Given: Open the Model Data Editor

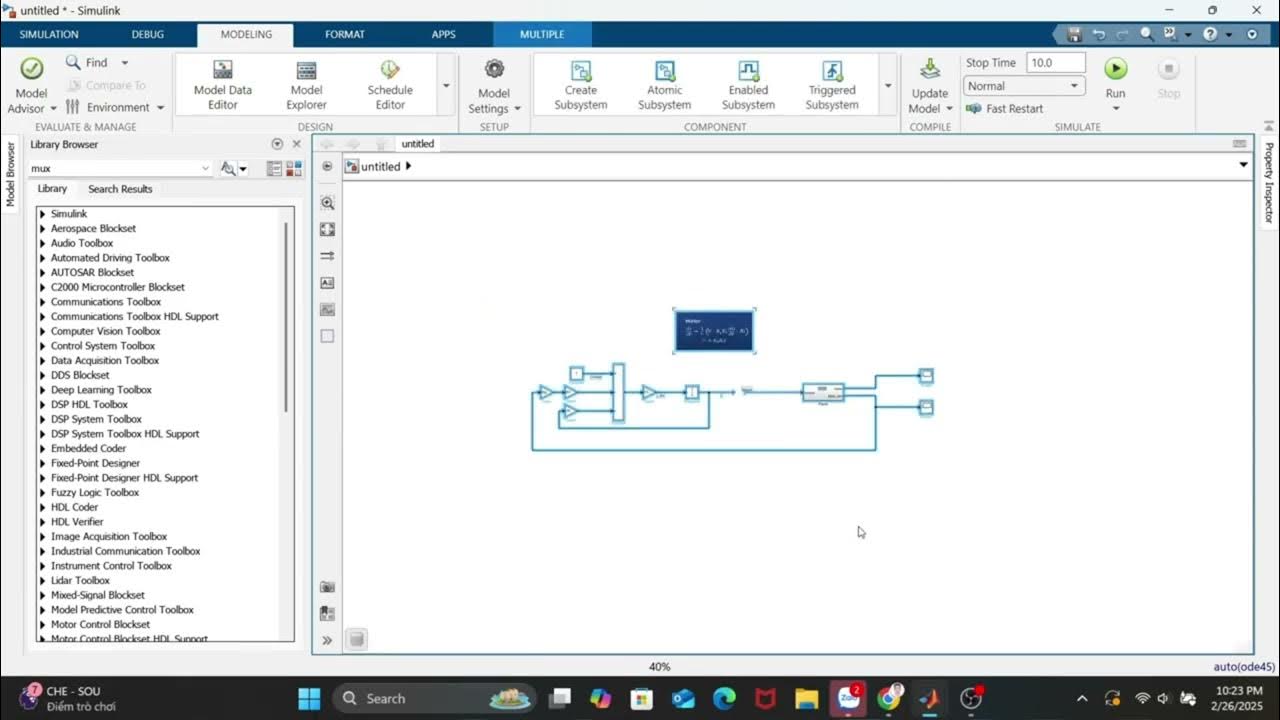Looking at the screenshot, I should pyautogui.click(x=223, y=86).
